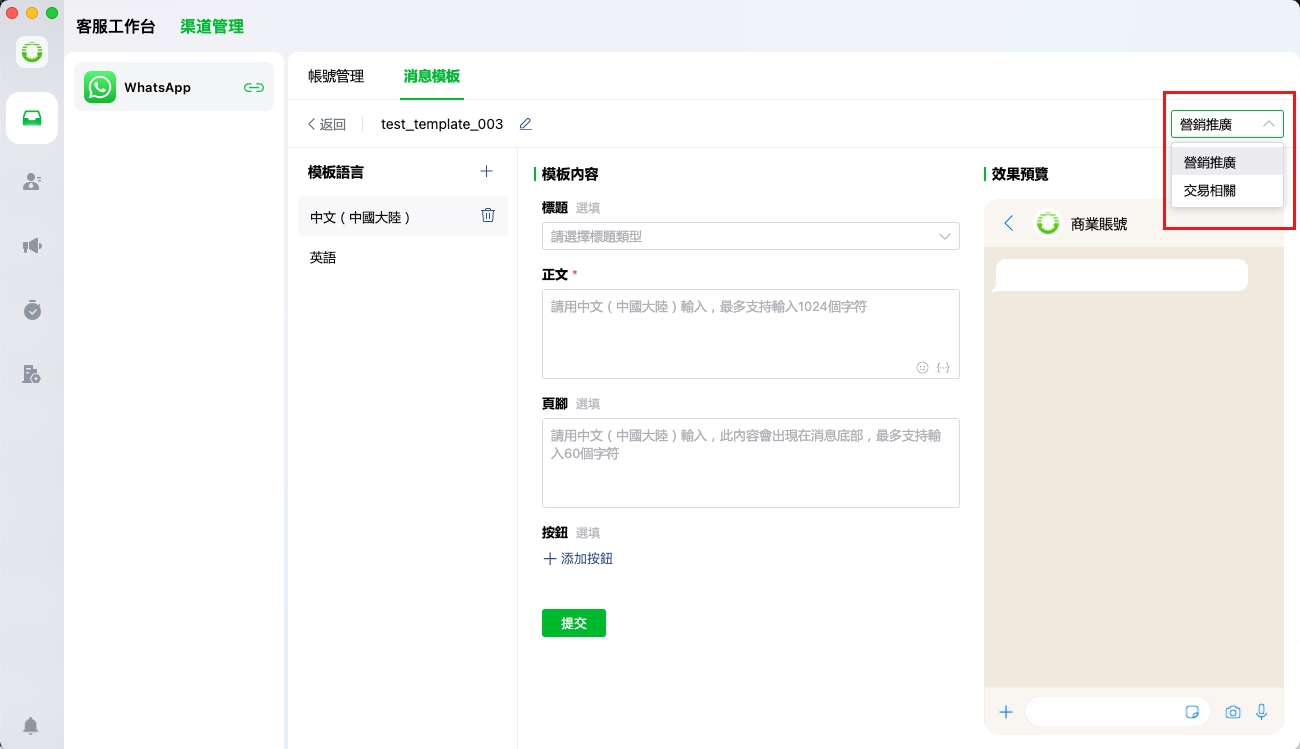Screen dimensions: 1300x749
Task: Insert emoji in 正文 text area
Action: click(922, 367)
